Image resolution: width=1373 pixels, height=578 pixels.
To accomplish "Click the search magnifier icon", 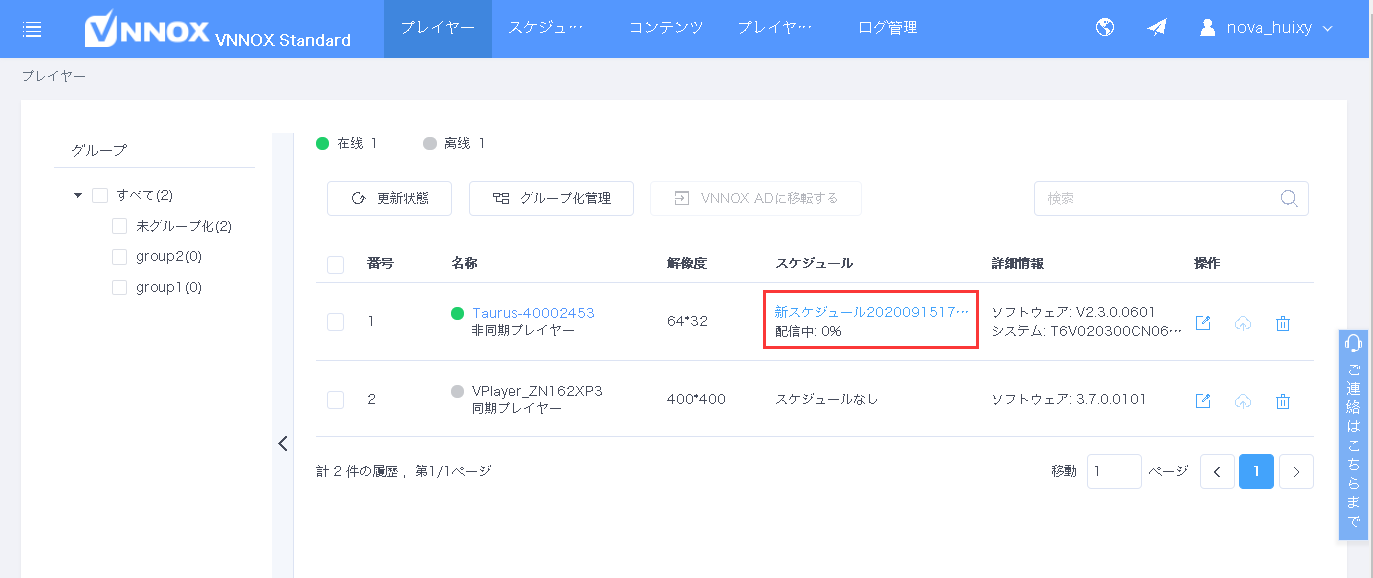I will 1289,198.
